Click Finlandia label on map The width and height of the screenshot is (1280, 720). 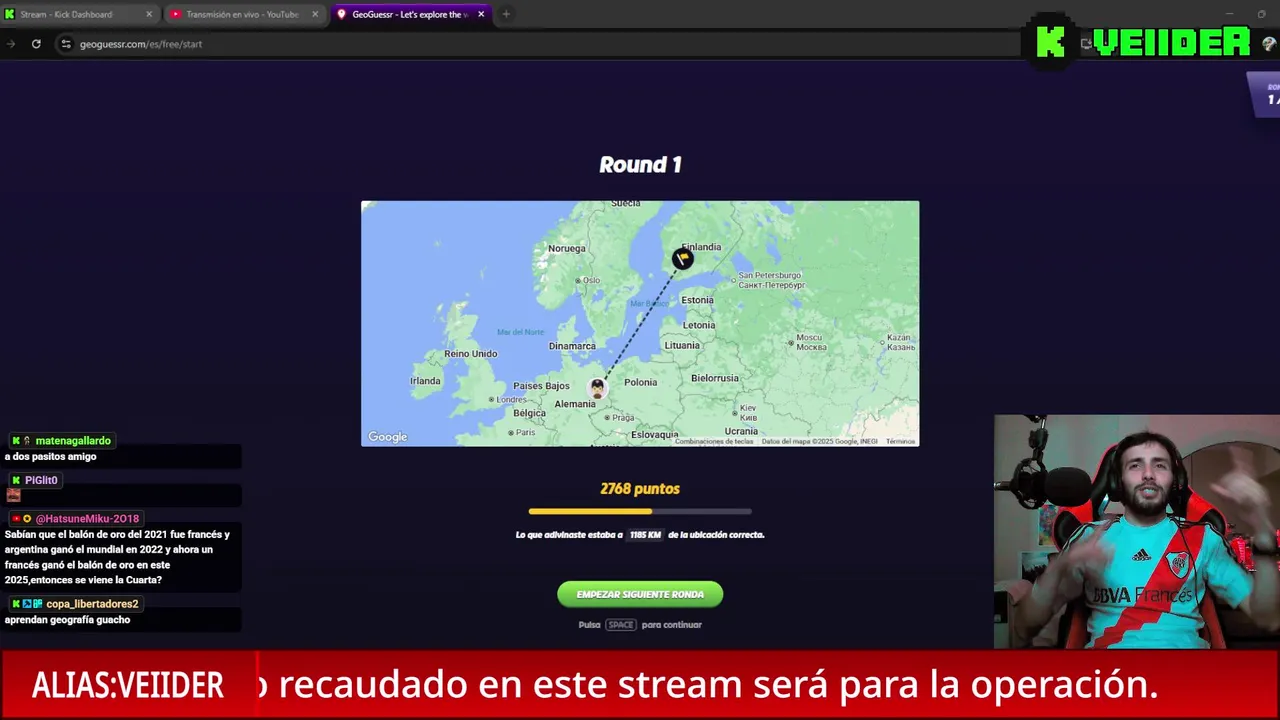701,247
